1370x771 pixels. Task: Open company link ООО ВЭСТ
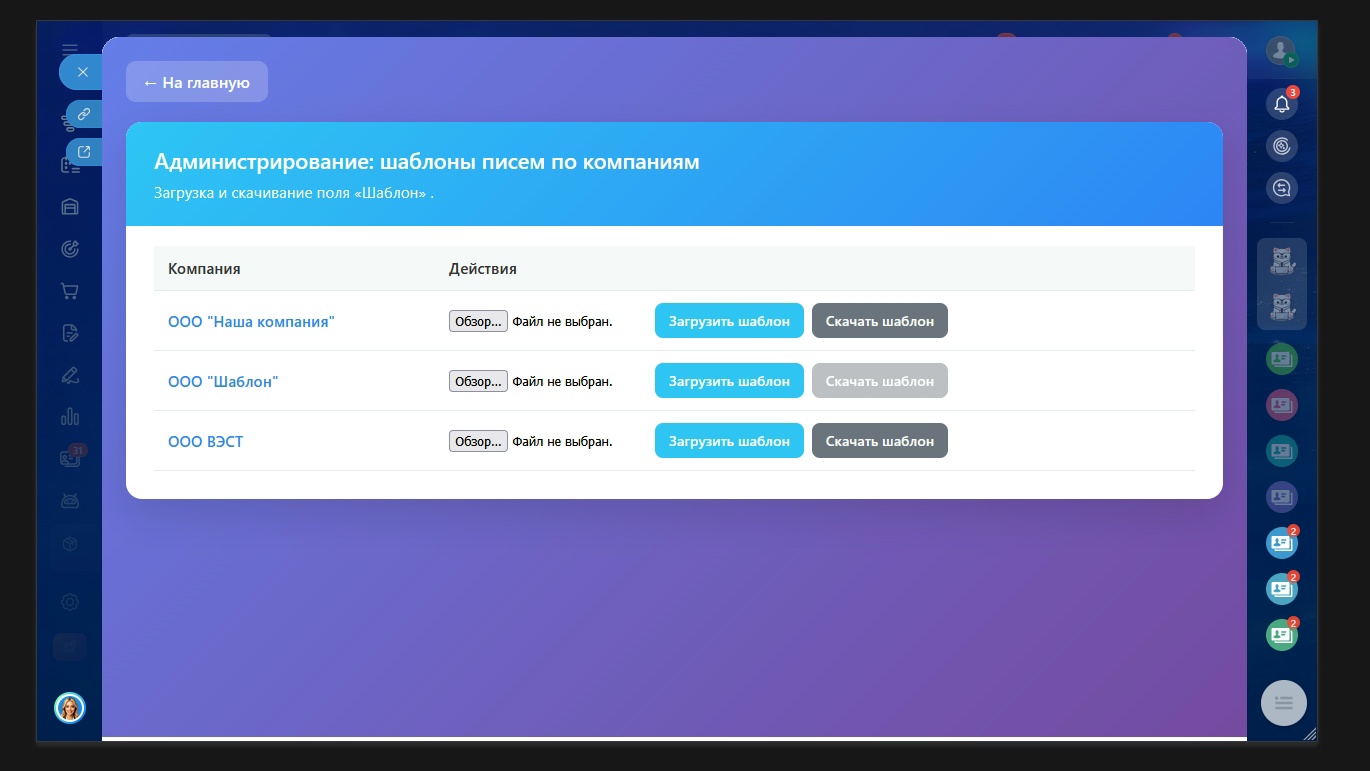pos(205,442)
